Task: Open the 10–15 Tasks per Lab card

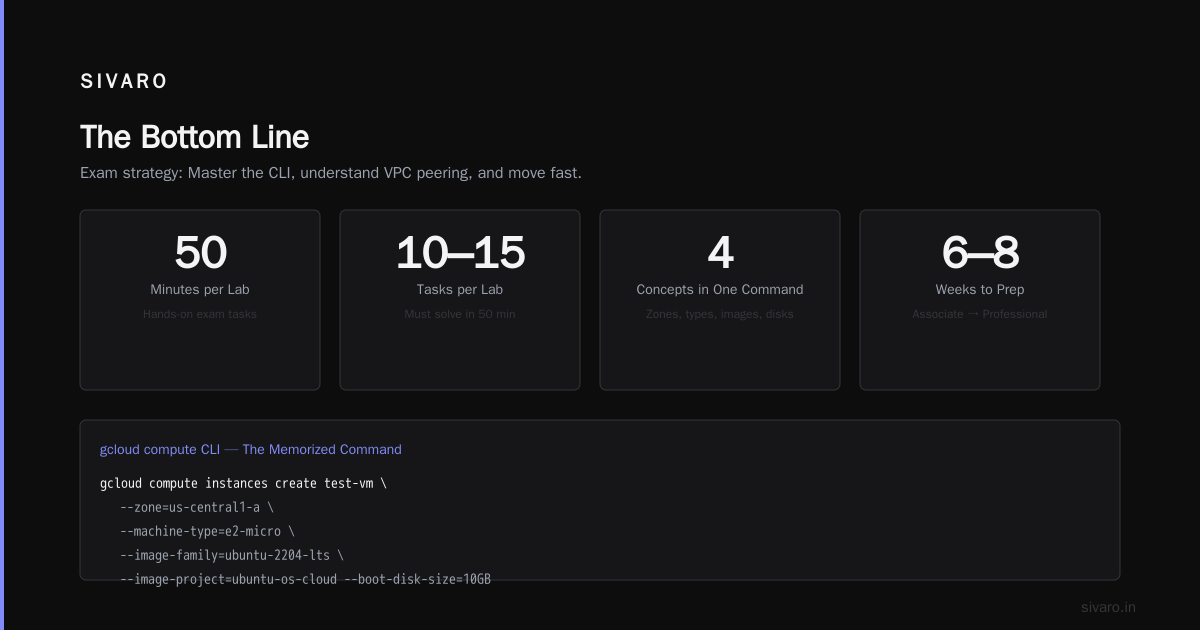Action: pos(460,300)
